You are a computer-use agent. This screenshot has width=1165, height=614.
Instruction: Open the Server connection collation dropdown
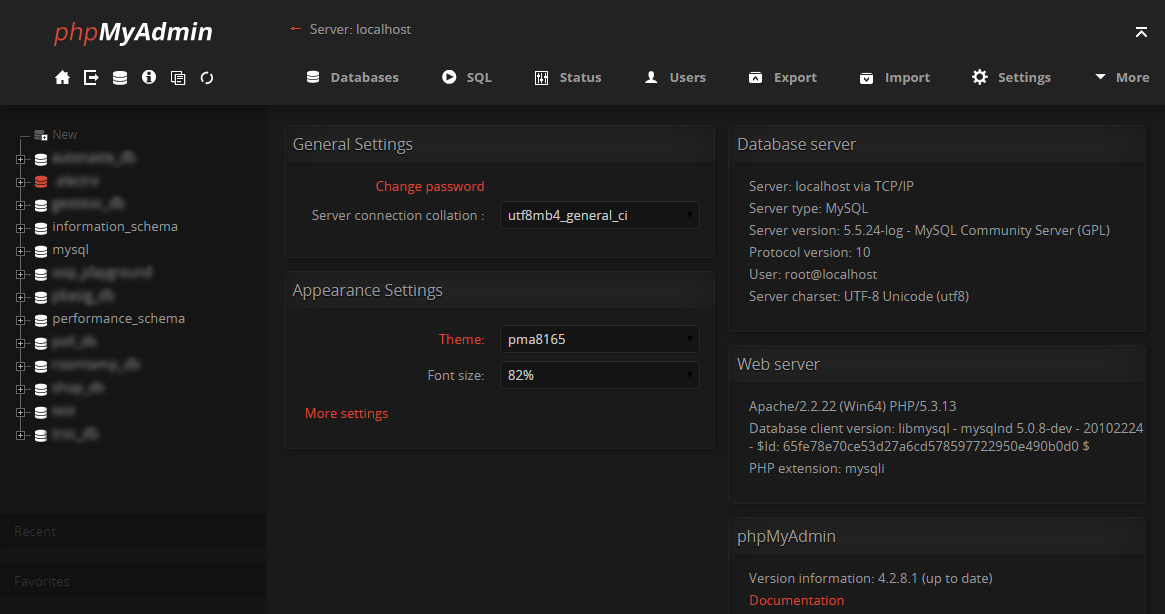click(x=600, y=216)
